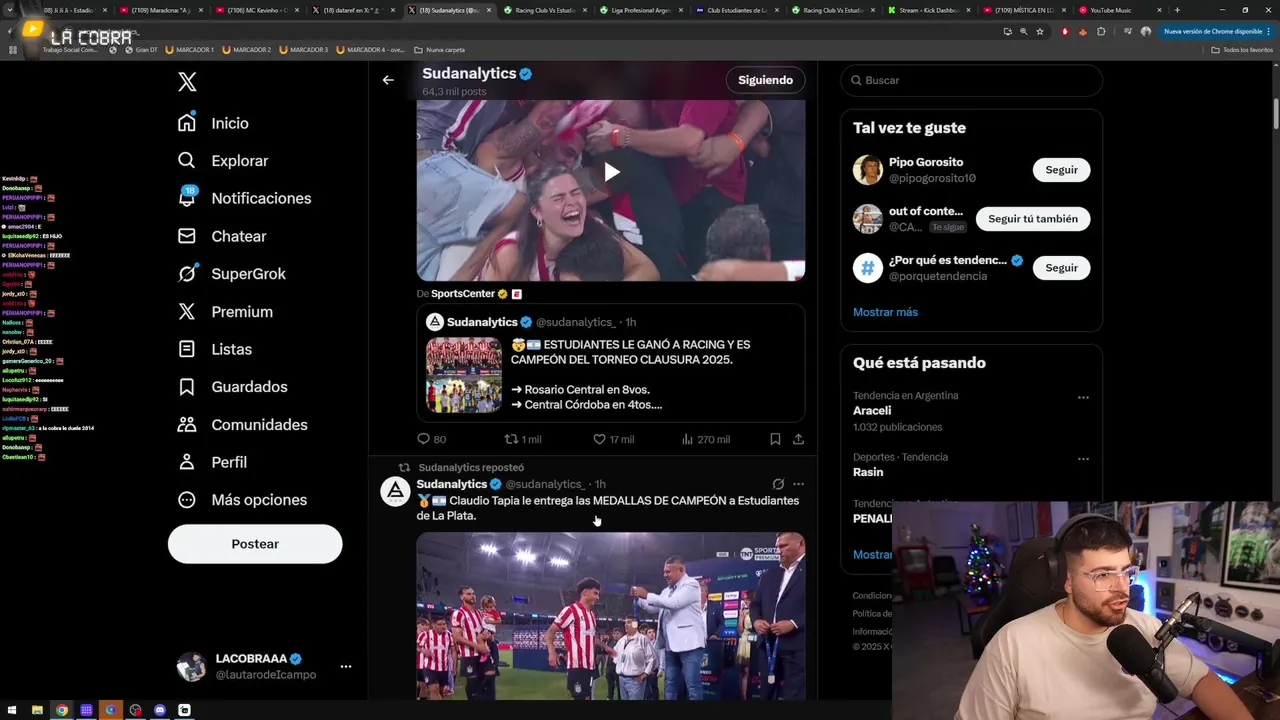Open Perfil in sidebar
This screenshot has height=720, width=1280.
[x=212, y=462]
